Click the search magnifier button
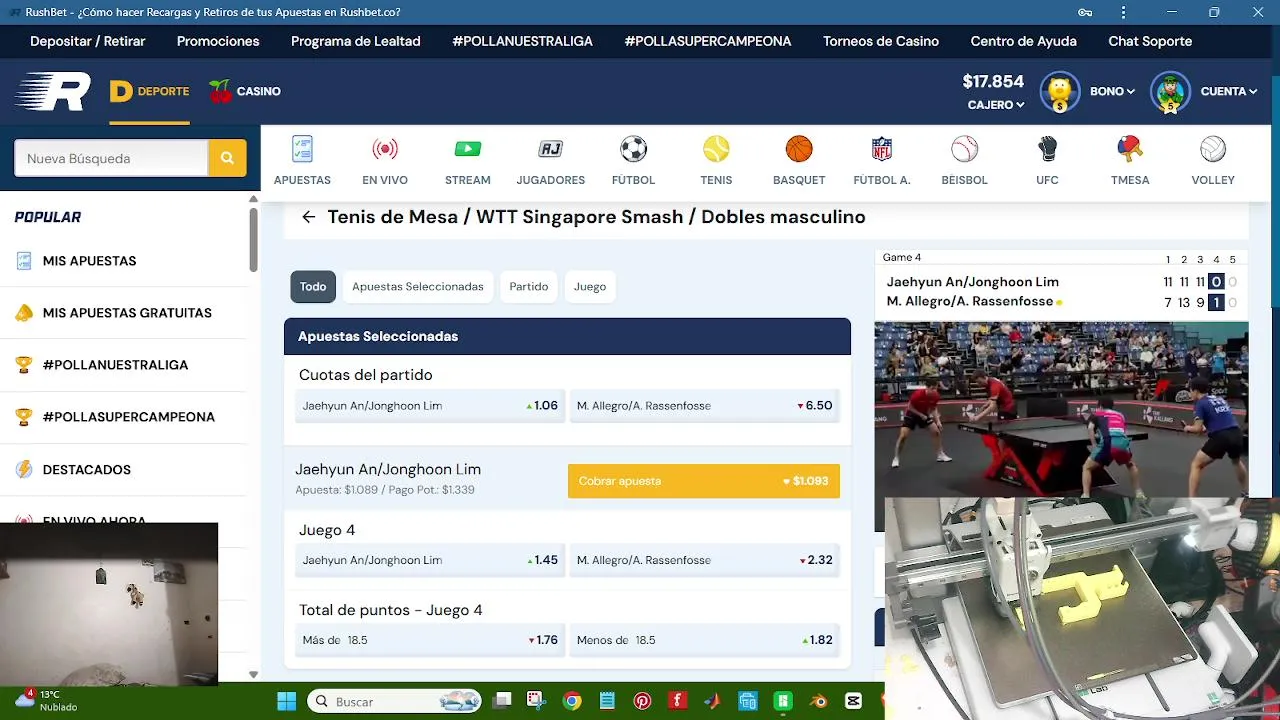 (x=227, y=158)
